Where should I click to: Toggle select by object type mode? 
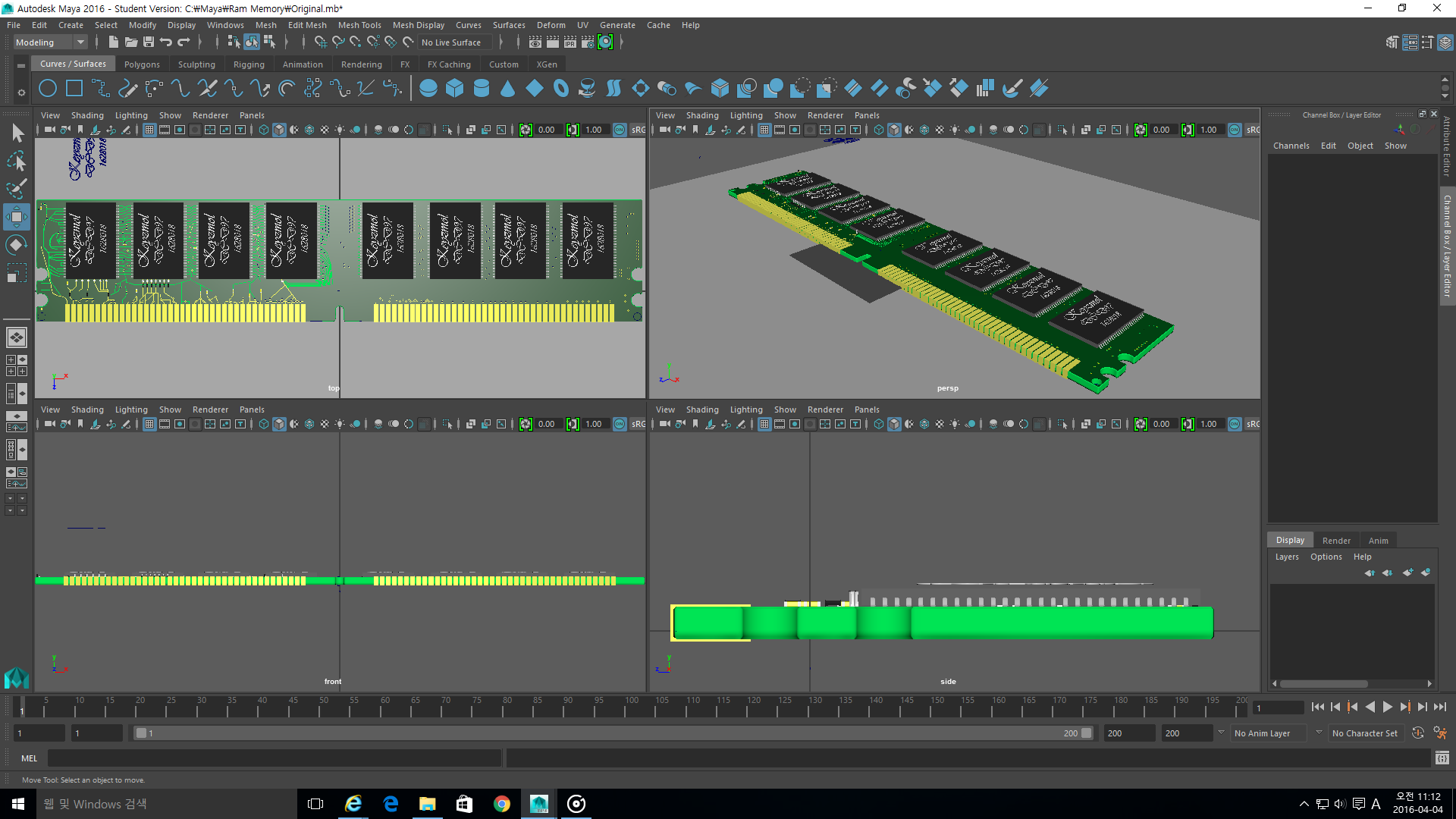coord(251,42)
